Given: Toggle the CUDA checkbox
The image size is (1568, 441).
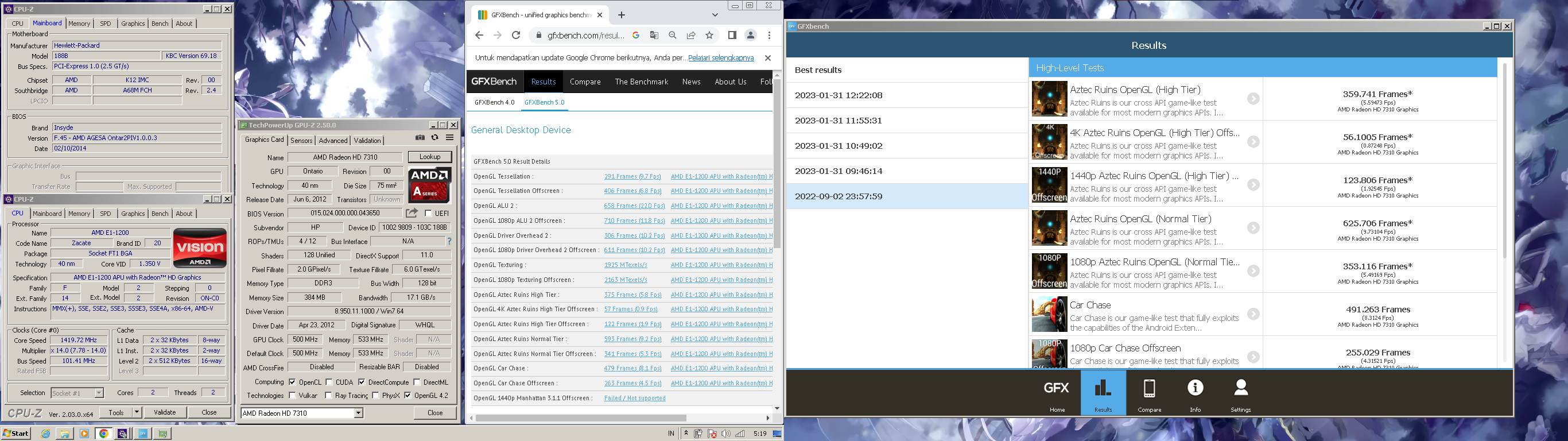Looking at the screenshot, I should pyautogui.click(x=329, y=382).
